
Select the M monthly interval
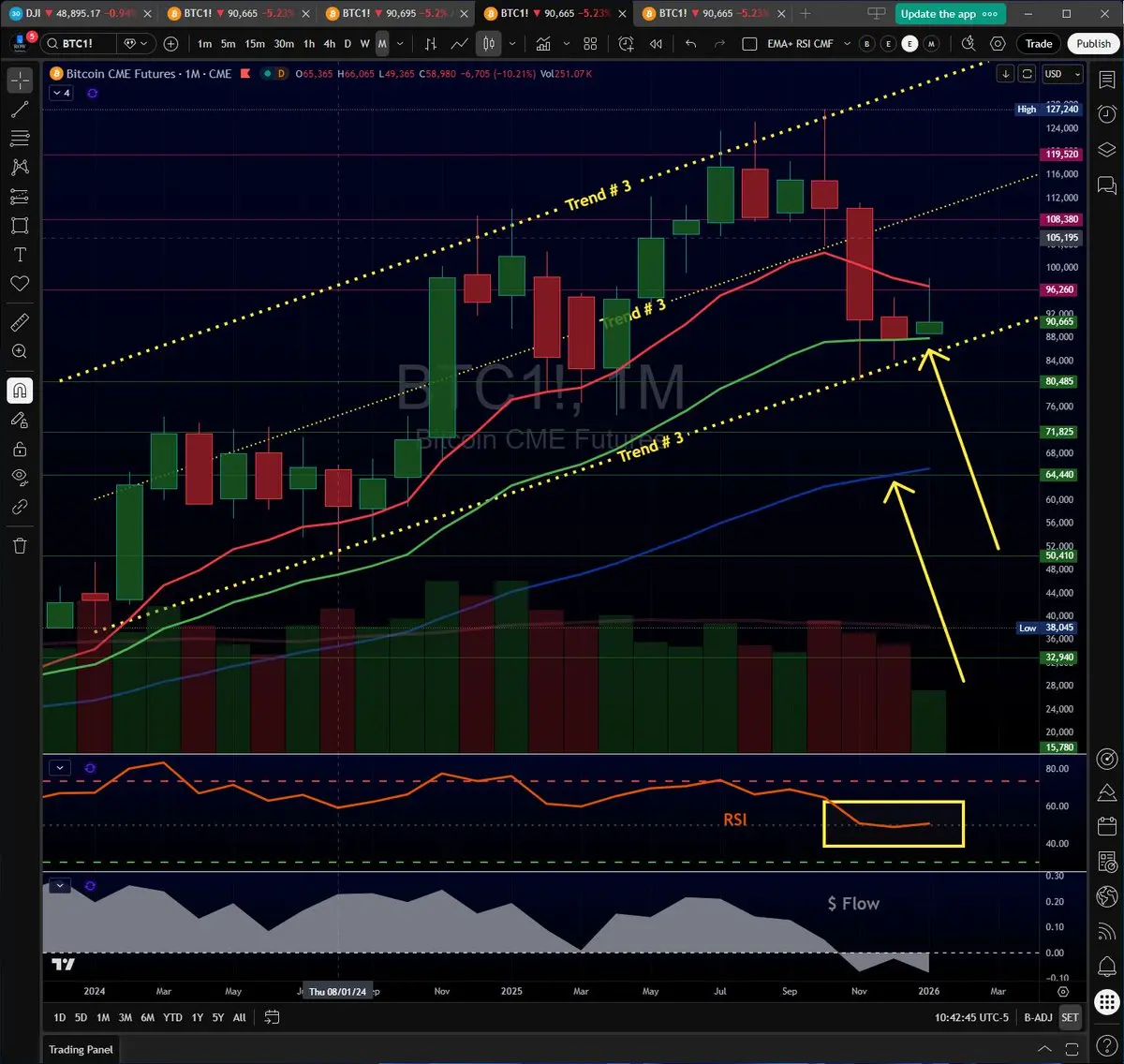[x=382, y=44]
